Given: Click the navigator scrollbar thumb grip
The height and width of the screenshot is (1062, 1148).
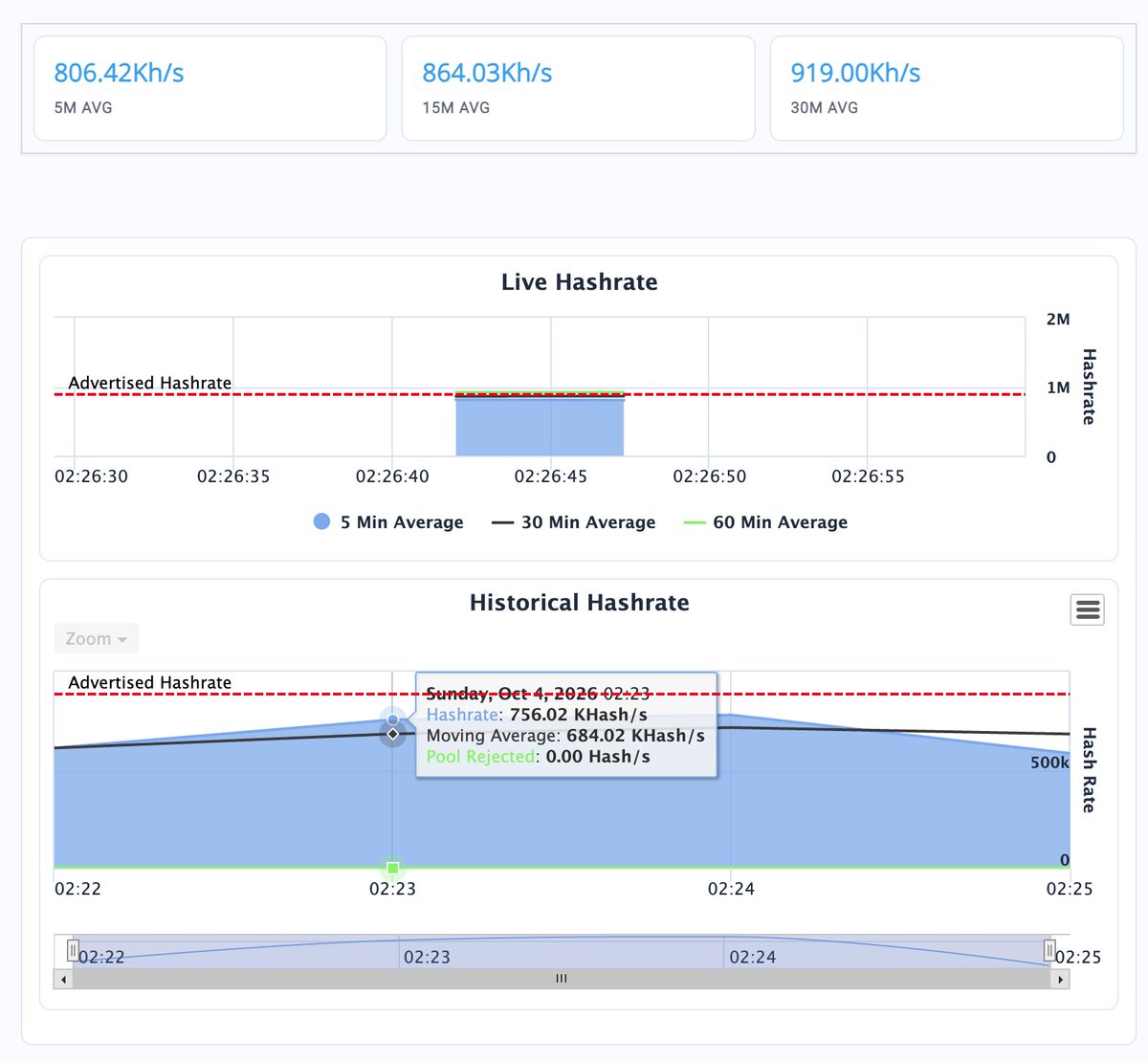Looking at the screenshot, I should pos(562,979).
